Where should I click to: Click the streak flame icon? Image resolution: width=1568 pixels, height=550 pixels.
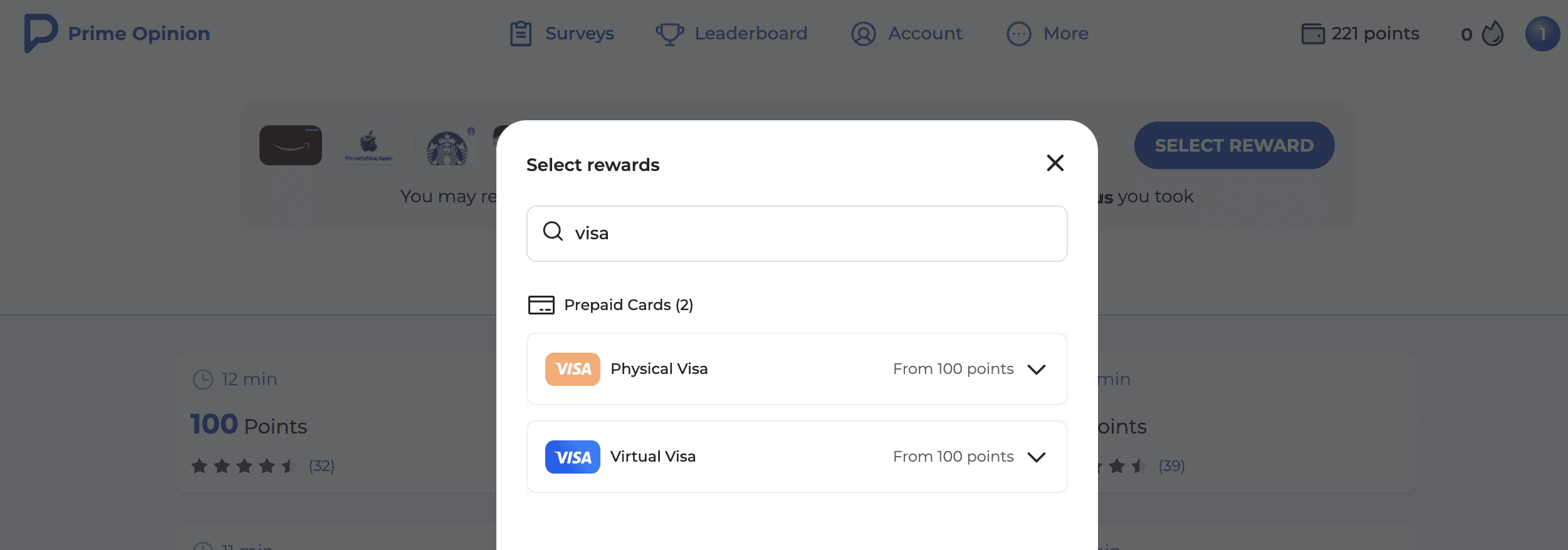[x=1492, y=34]
